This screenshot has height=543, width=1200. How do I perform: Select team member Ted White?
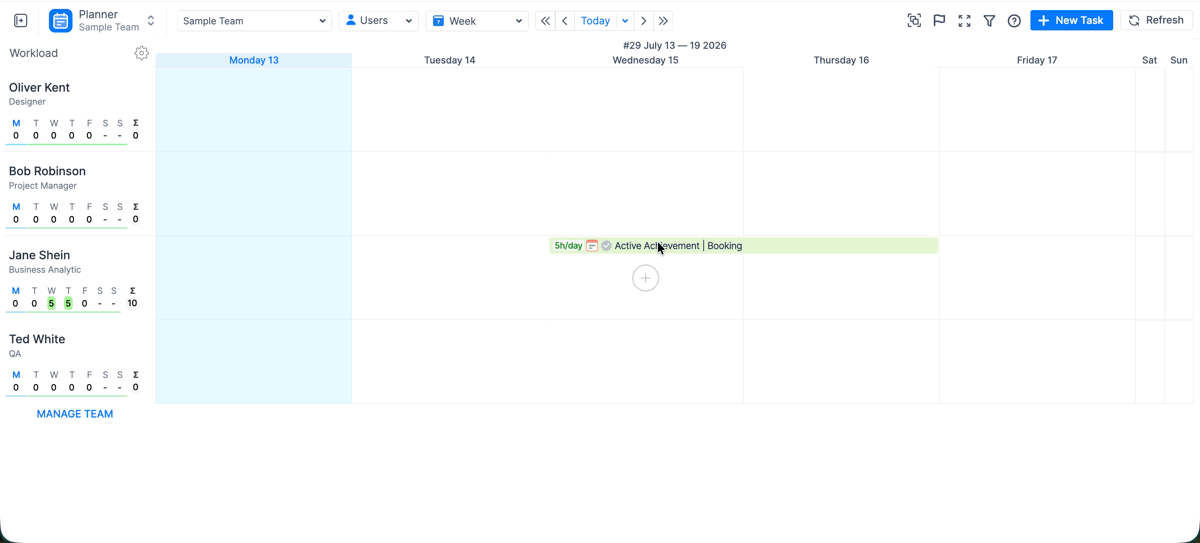37,339
